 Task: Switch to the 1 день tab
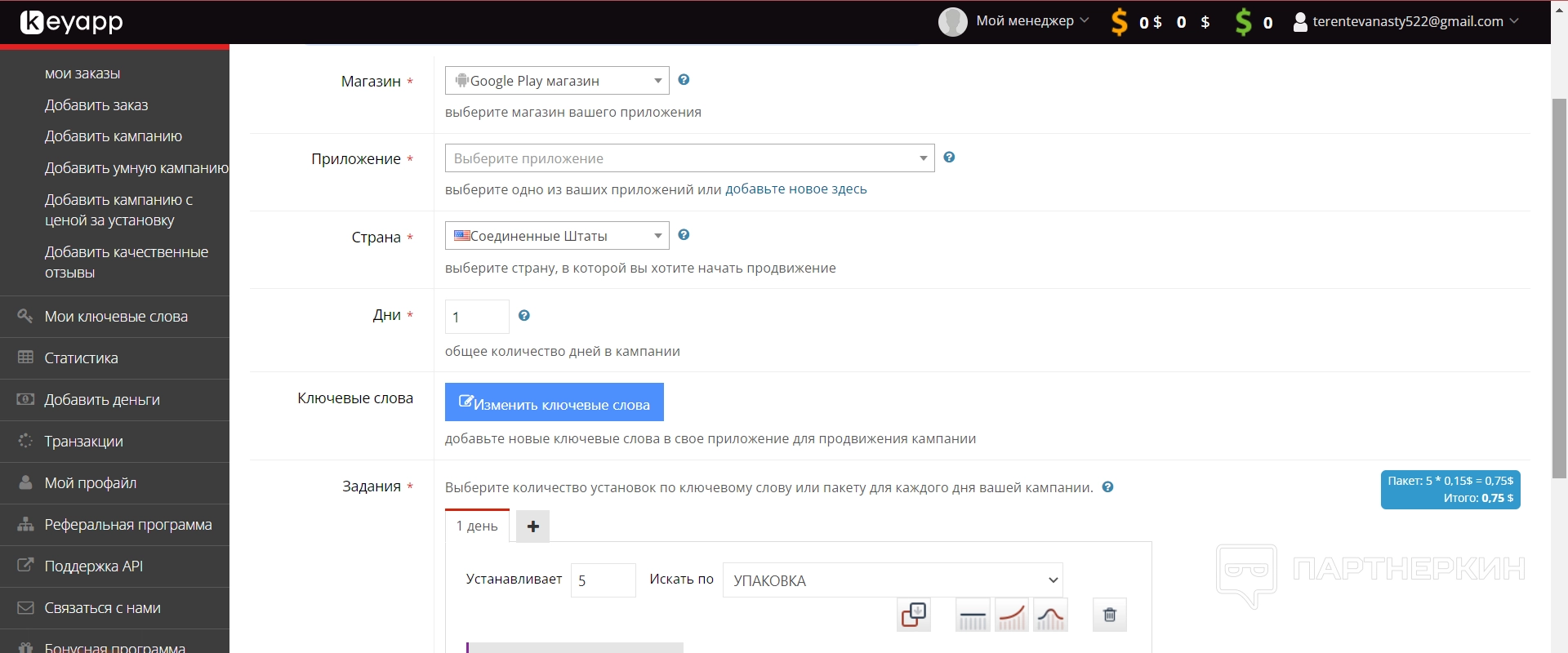coord(477,526)
